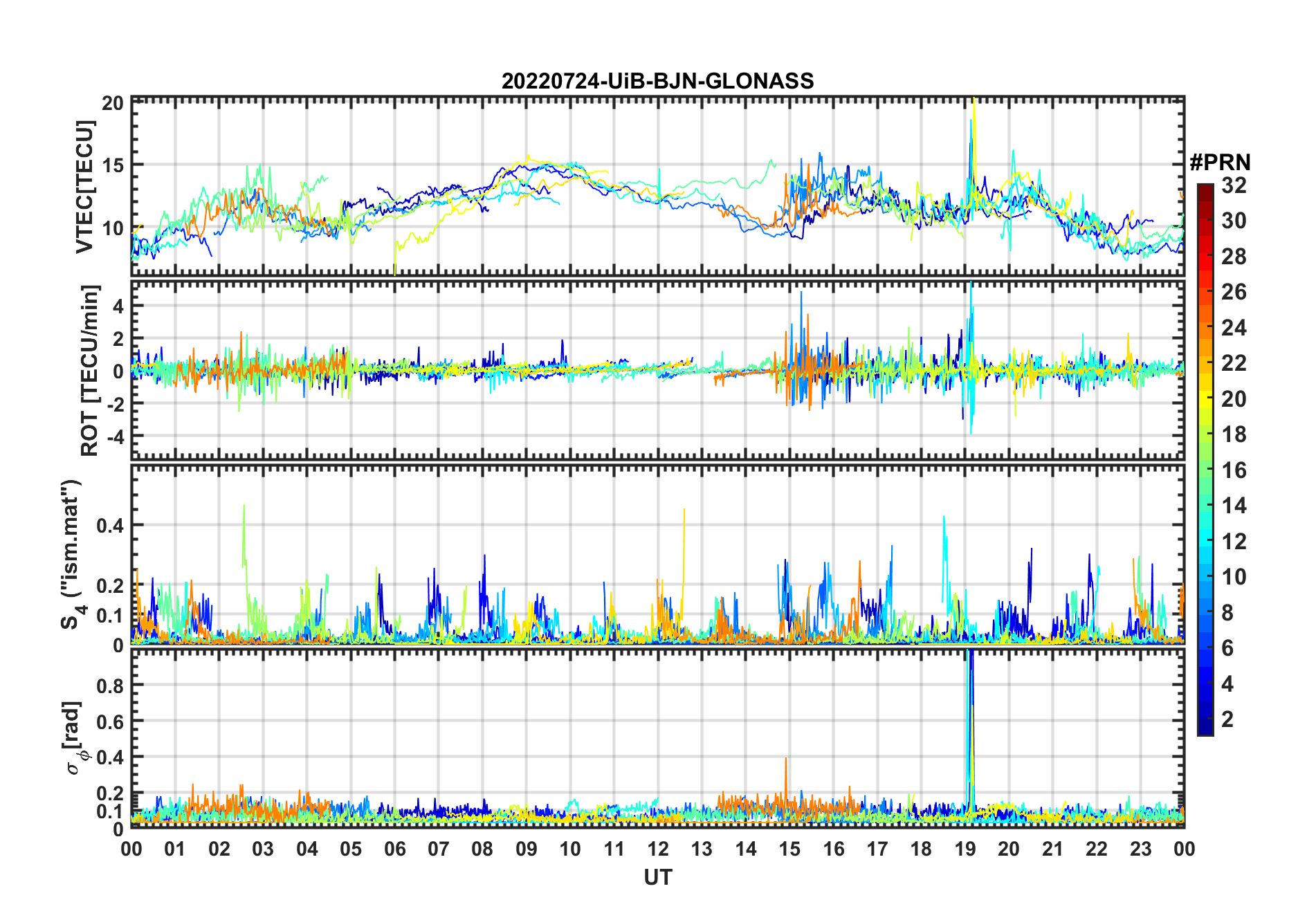This screenshot has width=1316, height=920.
Task: Select UT axis tick label 19
Action: click(965, 849)
